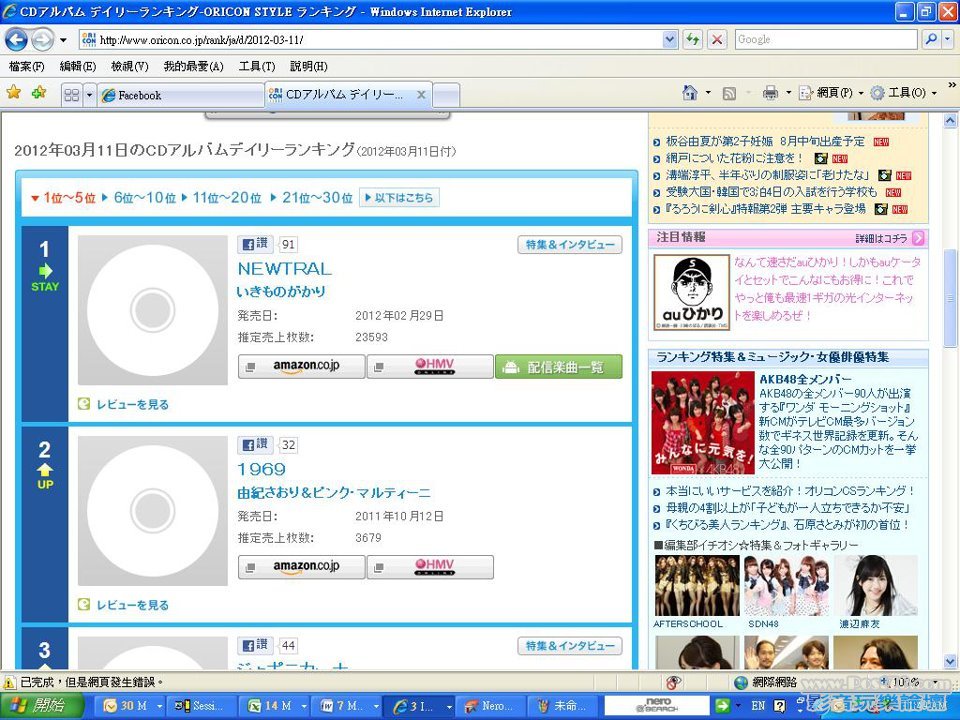Screen dimensions: 960x720
Task: Click green 配信楽曲一覧 button
Action: point(558,367)
